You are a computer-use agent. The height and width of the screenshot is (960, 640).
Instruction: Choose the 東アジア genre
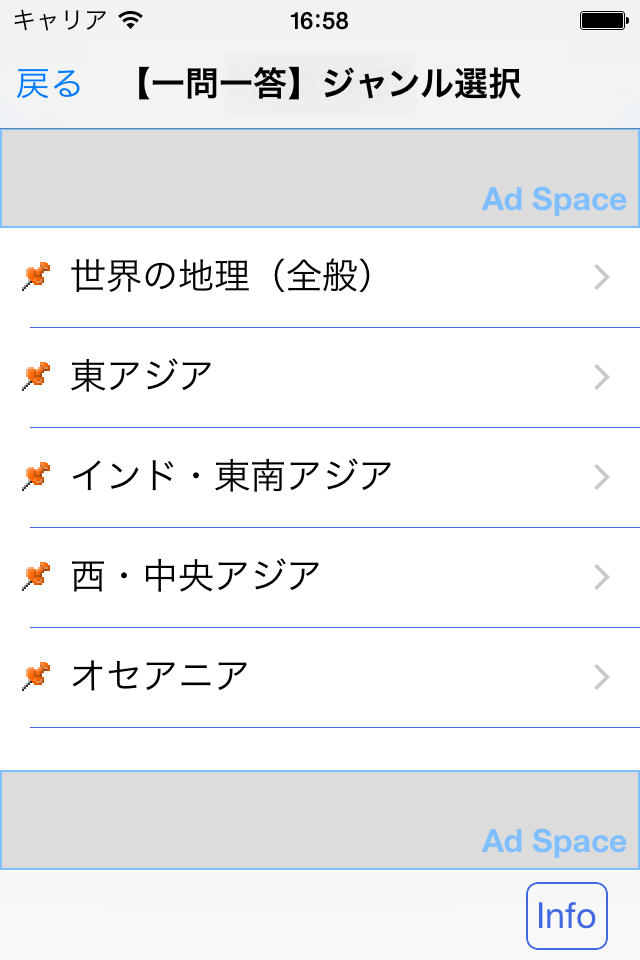(x=142, y=377)
